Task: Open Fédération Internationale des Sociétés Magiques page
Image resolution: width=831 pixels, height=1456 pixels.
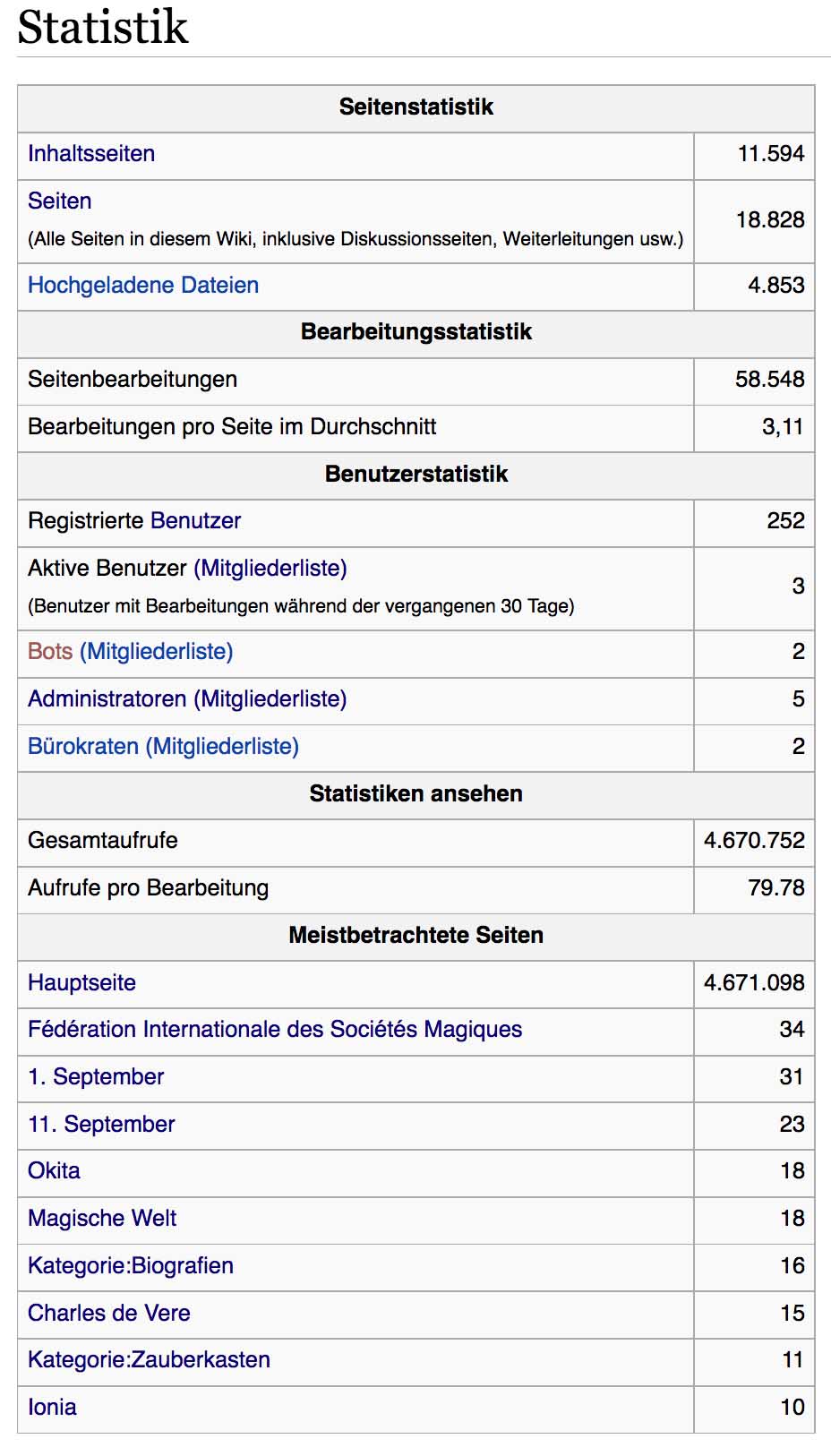Action: [274, 1030]
